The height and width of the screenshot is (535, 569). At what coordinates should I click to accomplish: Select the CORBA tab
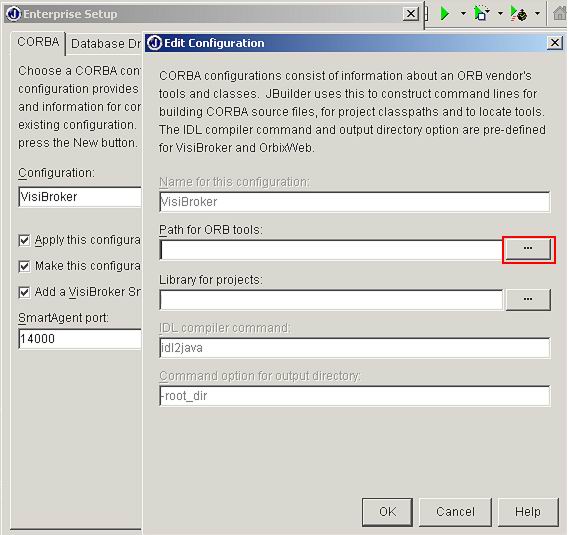(38, 42)
